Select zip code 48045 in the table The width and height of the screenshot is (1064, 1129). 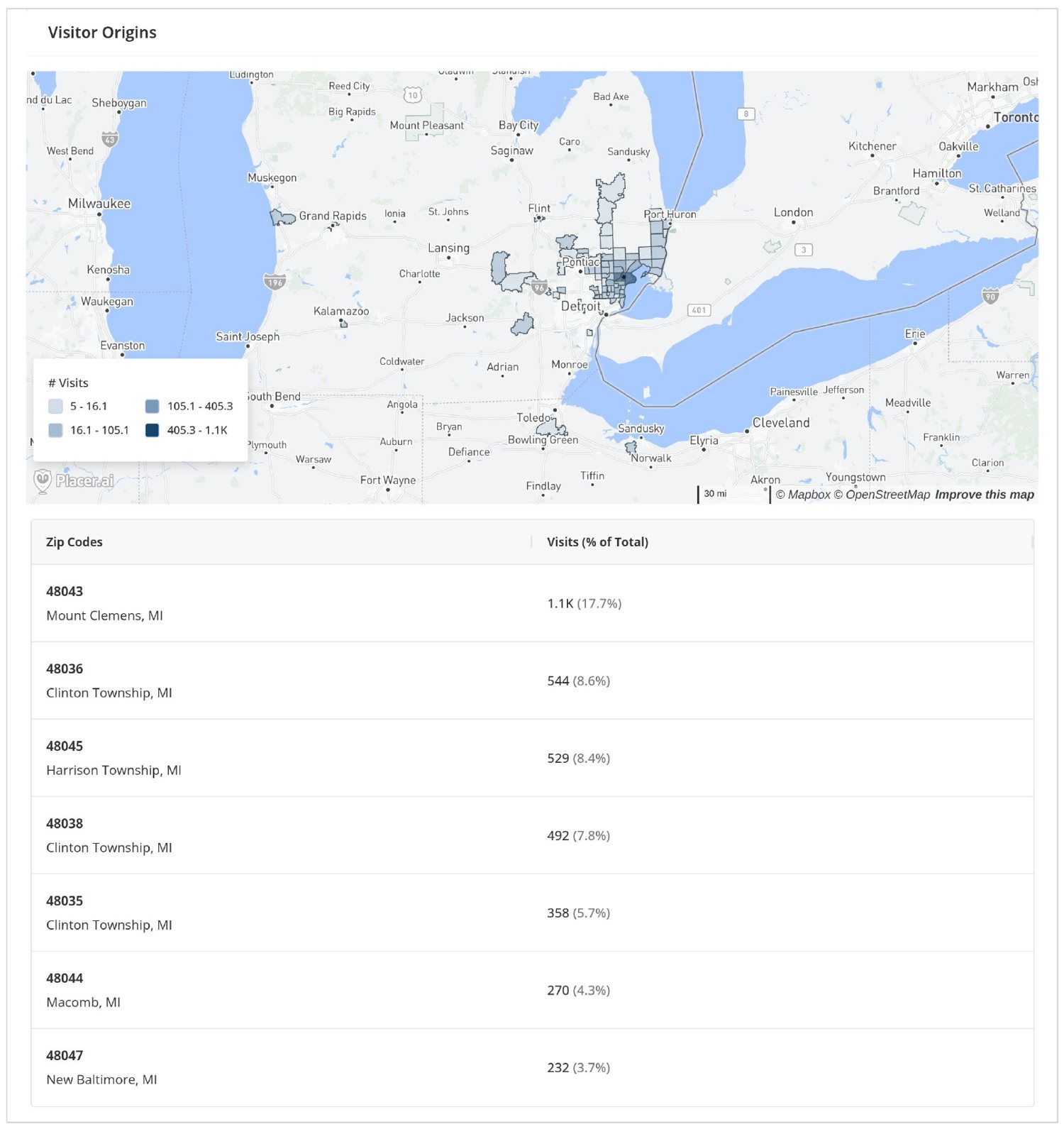(65, 746)
